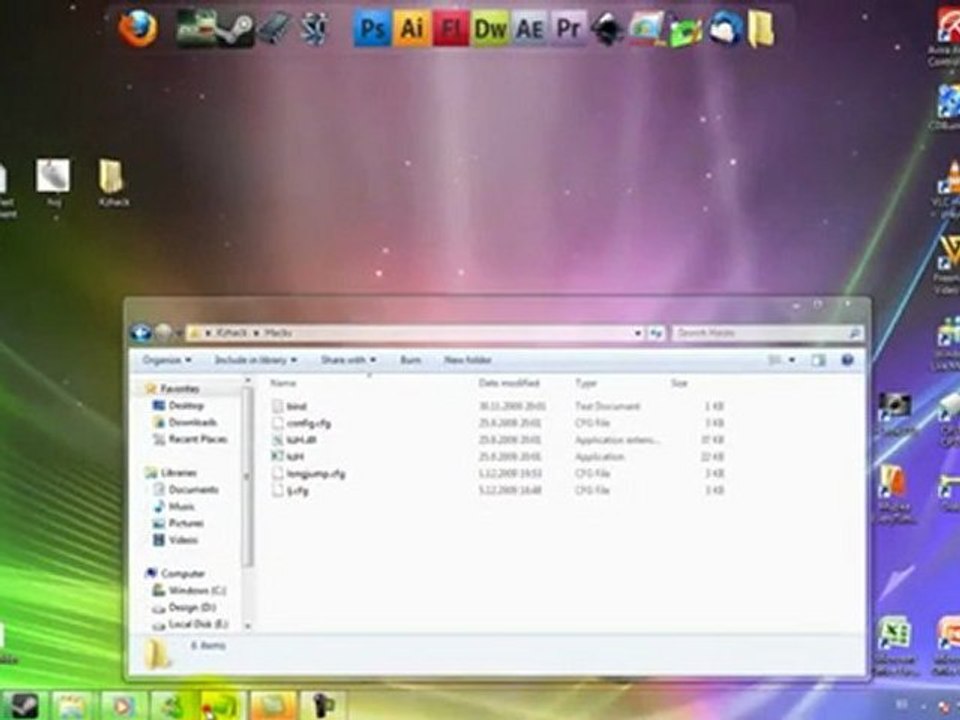960x720 pixels.
Task: Open the VLC shortcut on the desktop
Action: (x=949, y=190)
